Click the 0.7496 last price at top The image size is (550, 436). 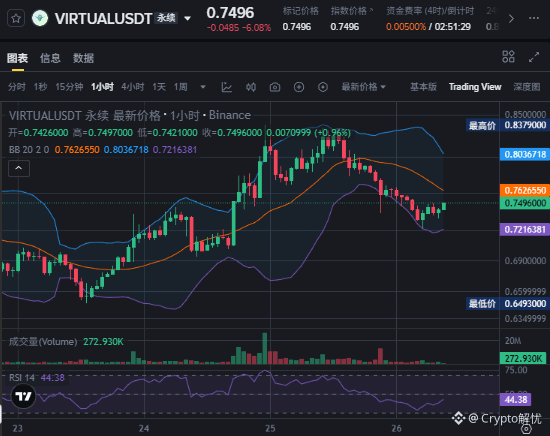[x=230, y=13]
